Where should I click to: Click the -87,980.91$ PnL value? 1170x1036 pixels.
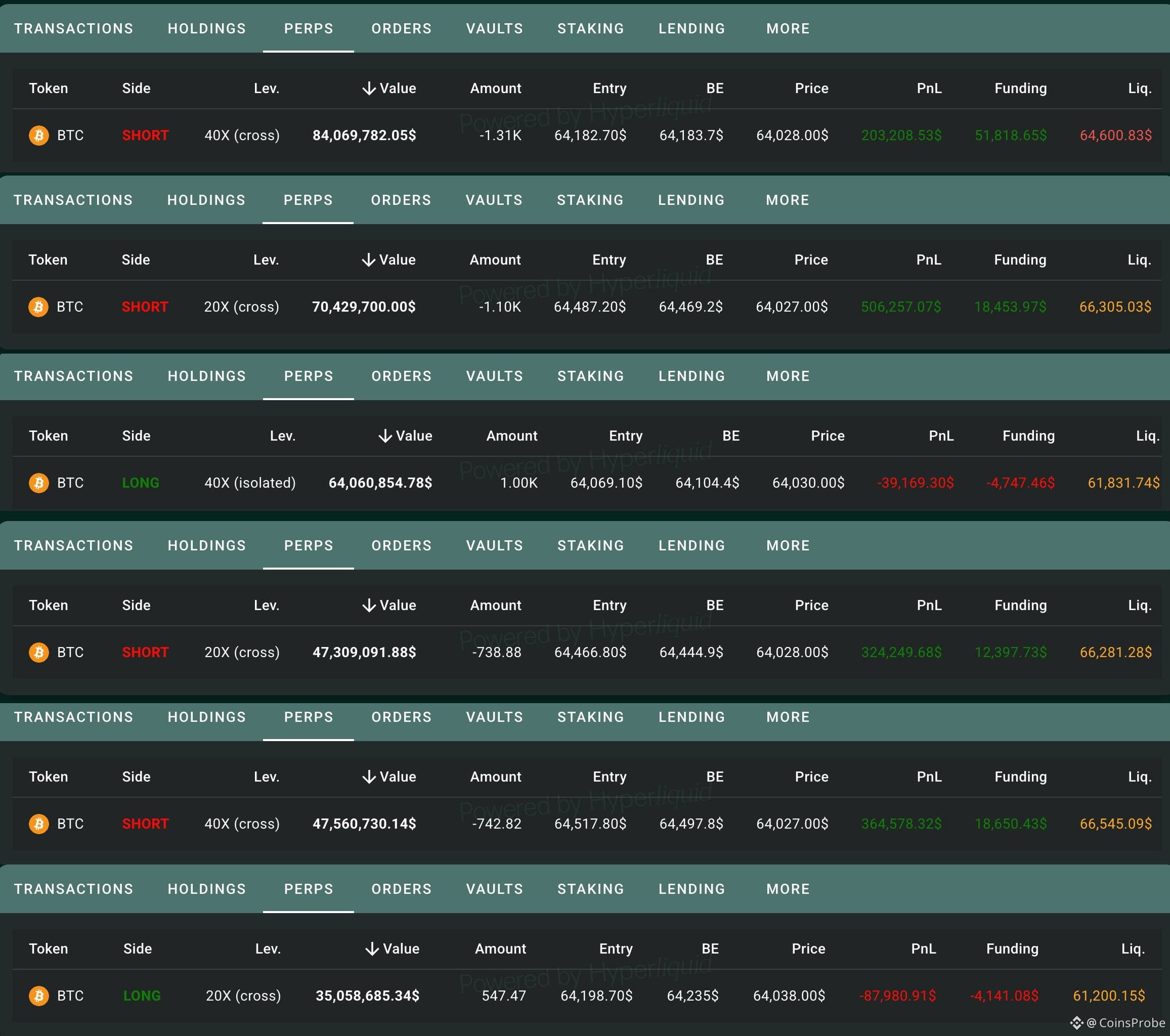tap(897, 996)
